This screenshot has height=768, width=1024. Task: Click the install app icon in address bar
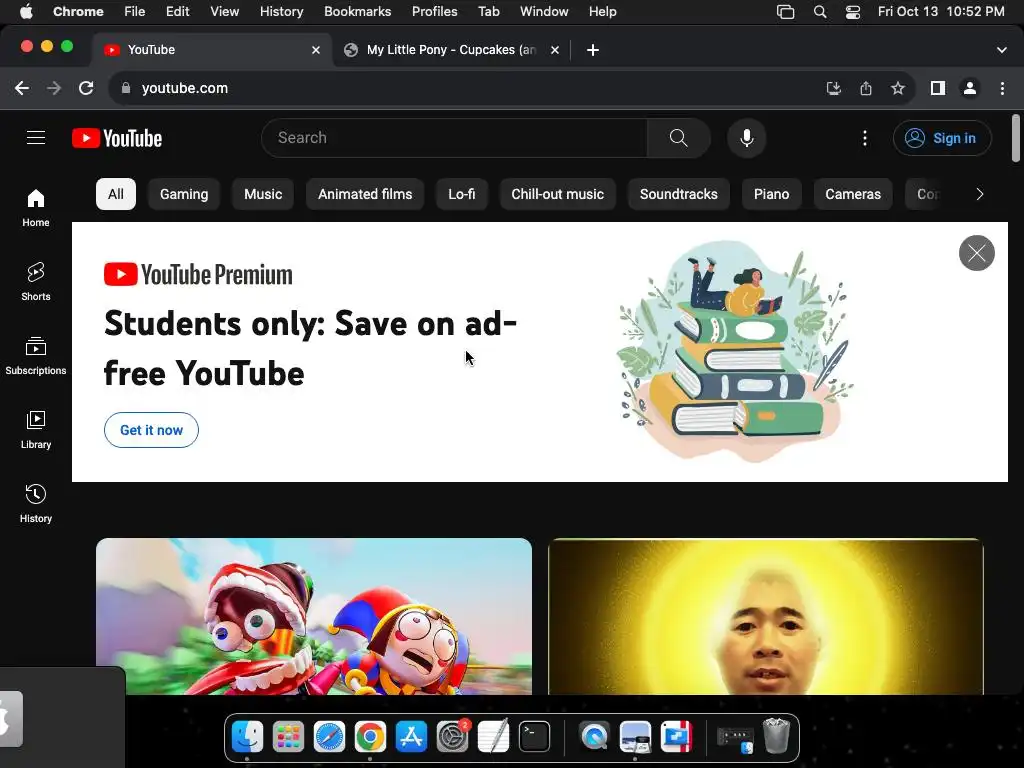point(833,88)
